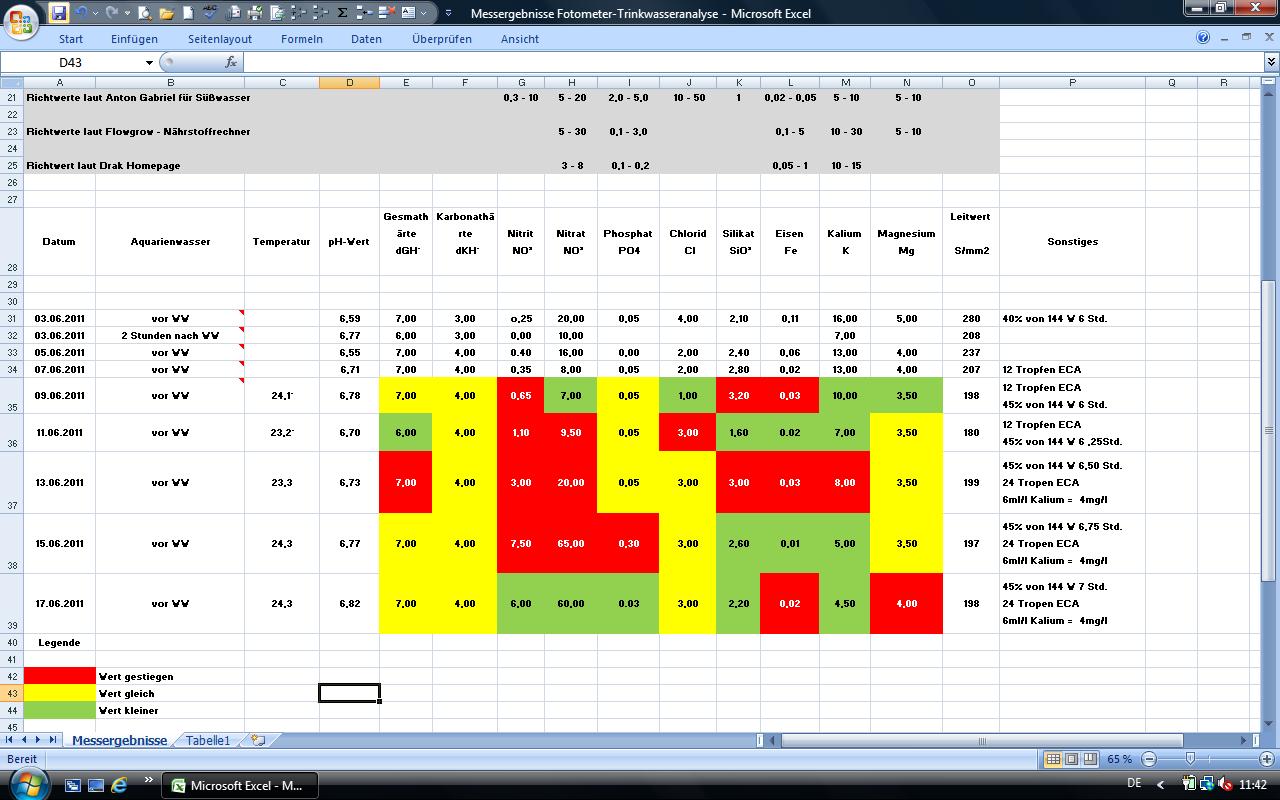Open file with the folder icon

pos(166,13)
